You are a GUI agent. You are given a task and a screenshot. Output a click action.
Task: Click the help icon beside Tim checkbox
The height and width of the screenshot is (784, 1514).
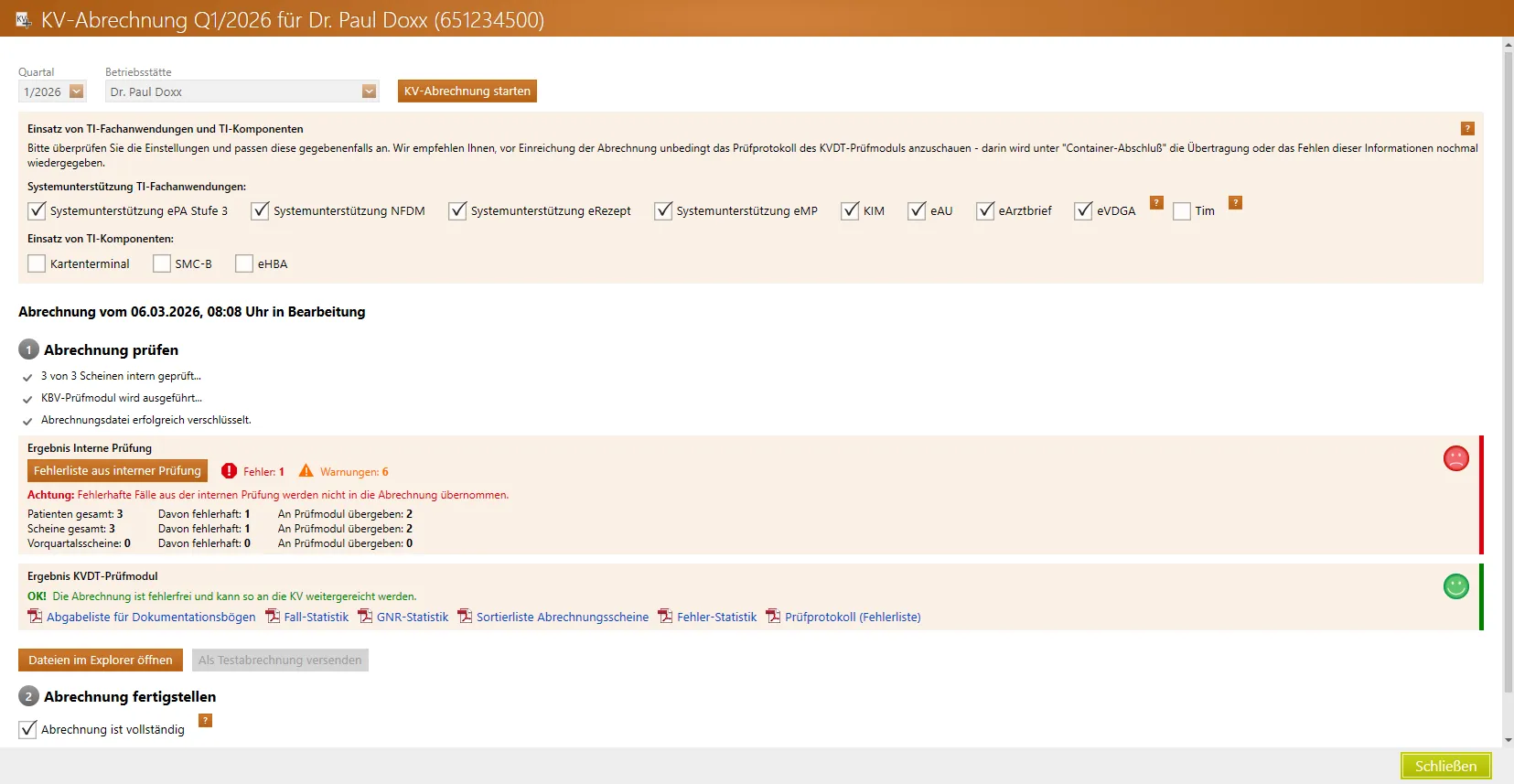point(1235,203)
